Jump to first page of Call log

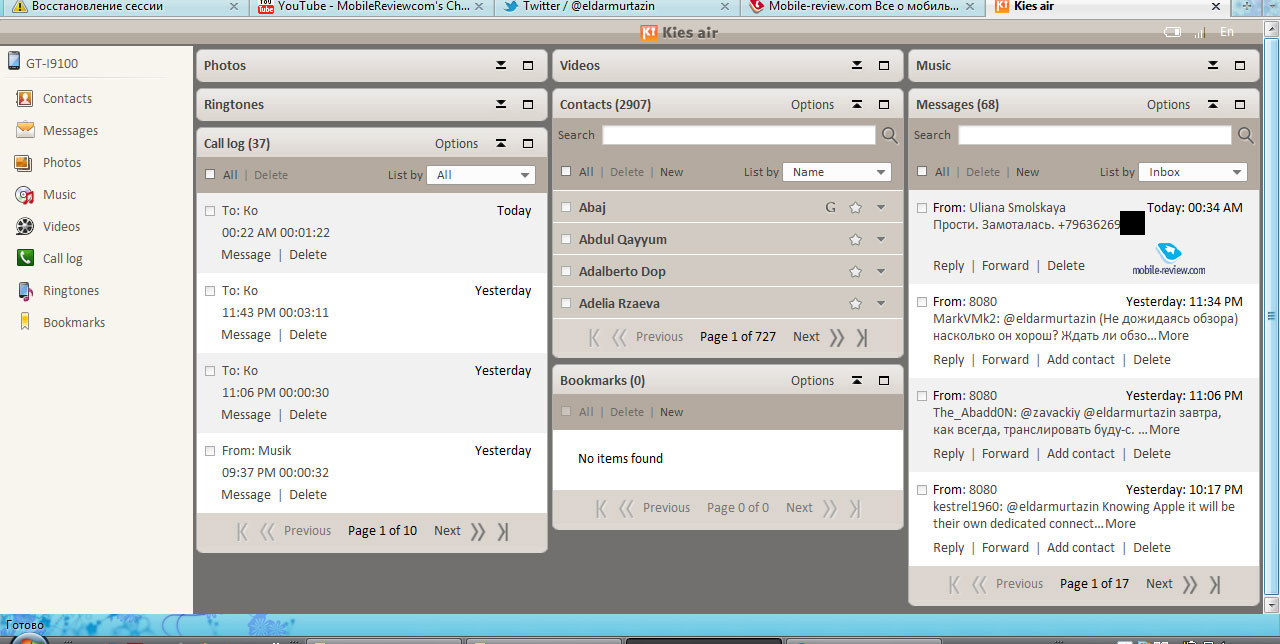click(x=242, y=531)
